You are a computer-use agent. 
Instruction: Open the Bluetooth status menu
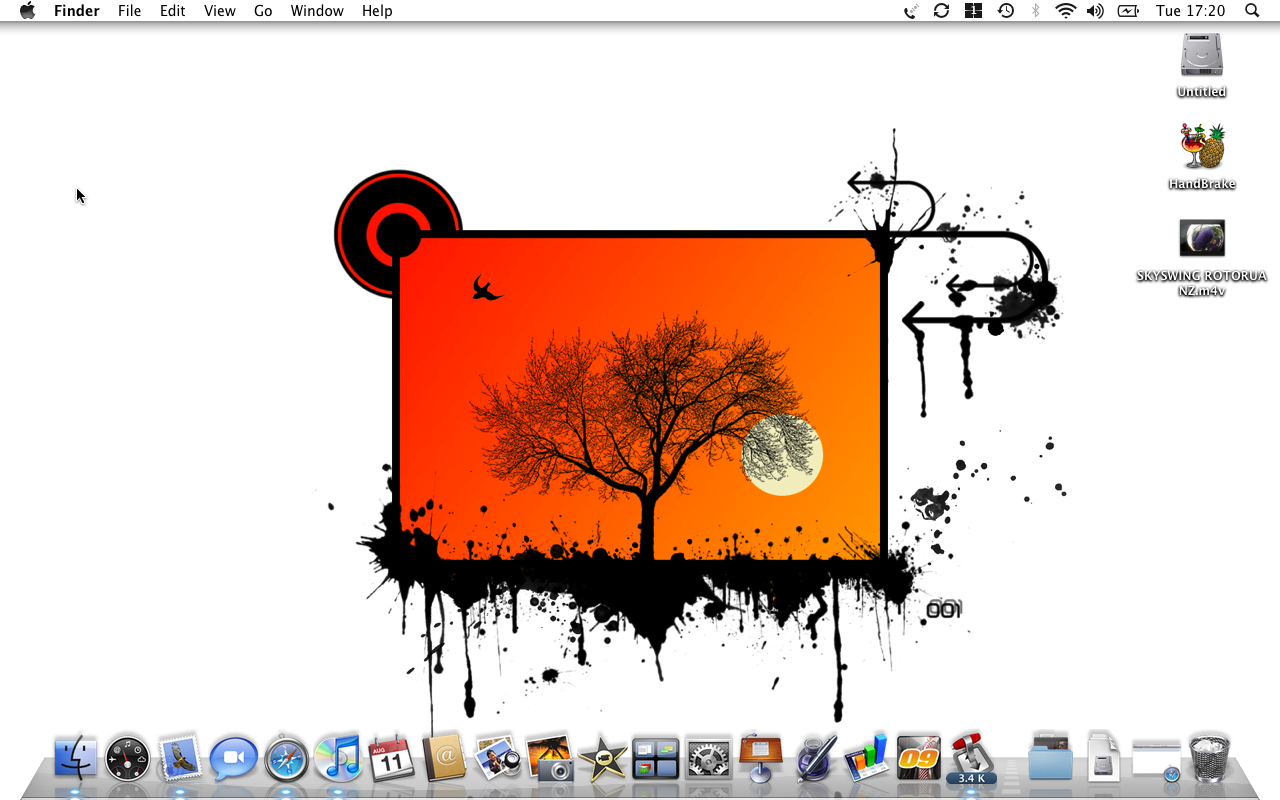[1036, 11]
